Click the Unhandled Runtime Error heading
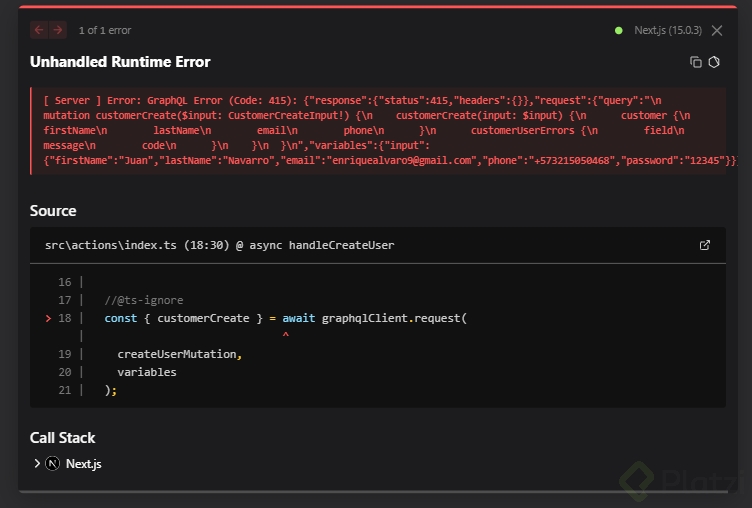This screenshot has width=752, height=508. click(120, 62)
